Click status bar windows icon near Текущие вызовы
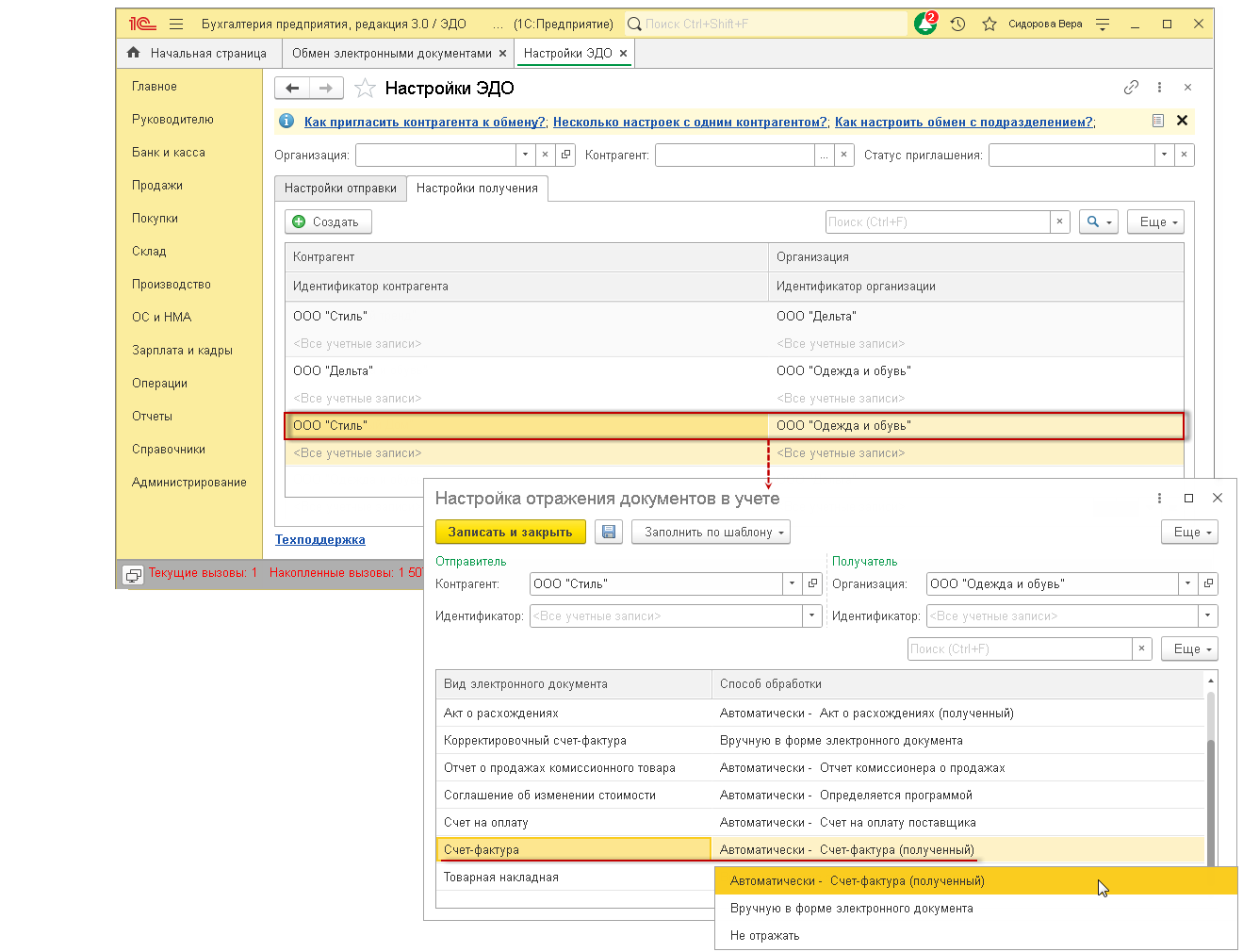The width and height of the screenshot is (1243, 952). (x=134, y=574)
